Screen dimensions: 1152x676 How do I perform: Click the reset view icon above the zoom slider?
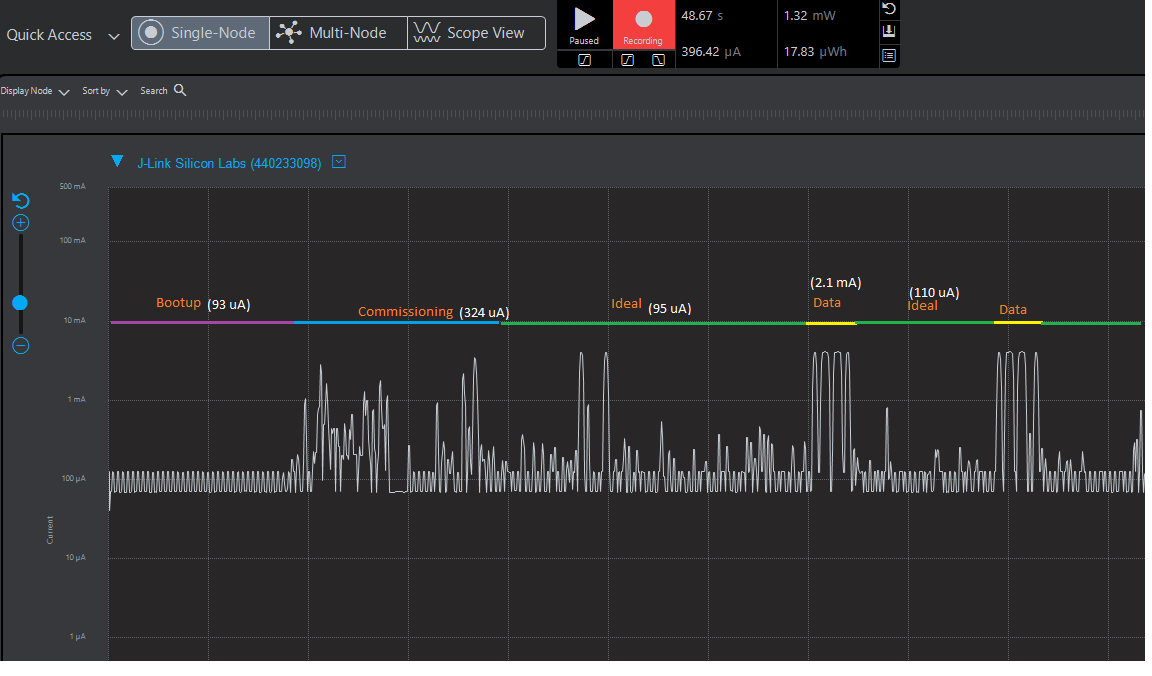(x=20, y=200)
